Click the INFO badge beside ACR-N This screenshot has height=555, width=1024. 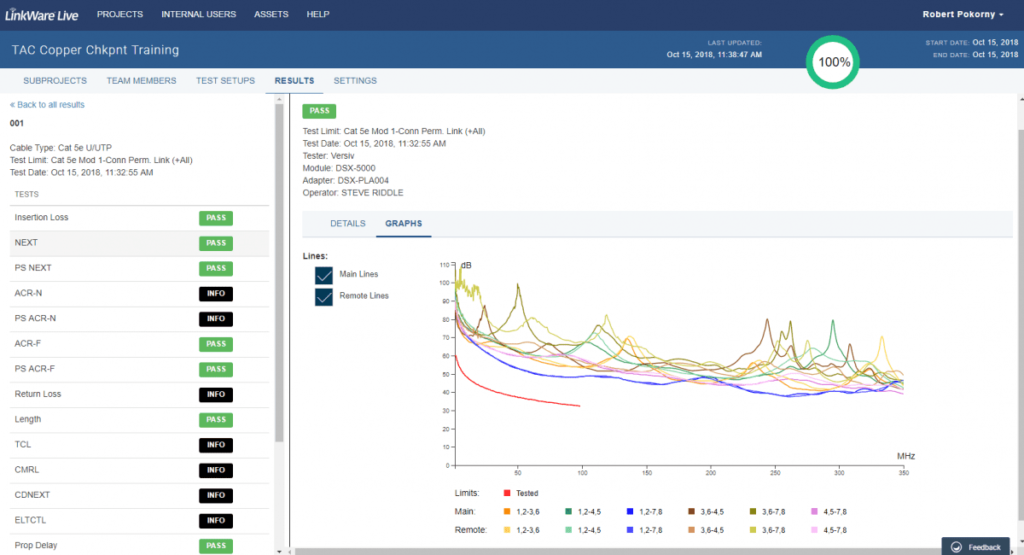[216, 294]
